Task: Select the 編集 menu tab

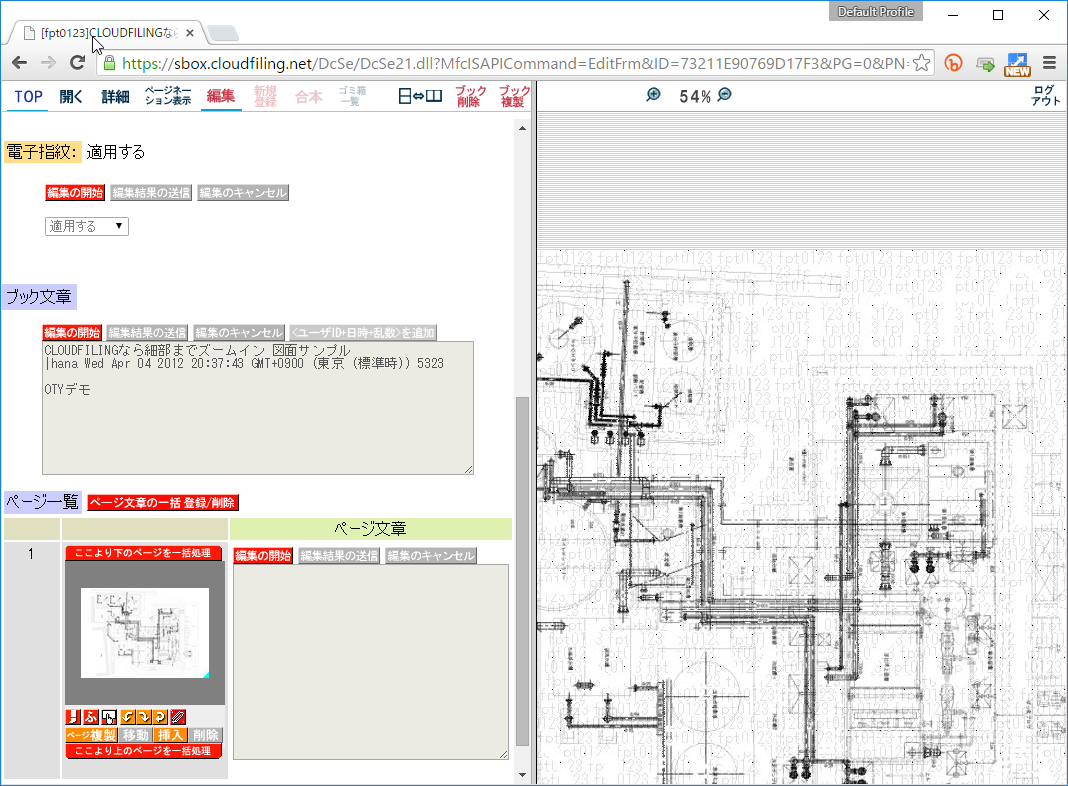Action: [221, 96]
